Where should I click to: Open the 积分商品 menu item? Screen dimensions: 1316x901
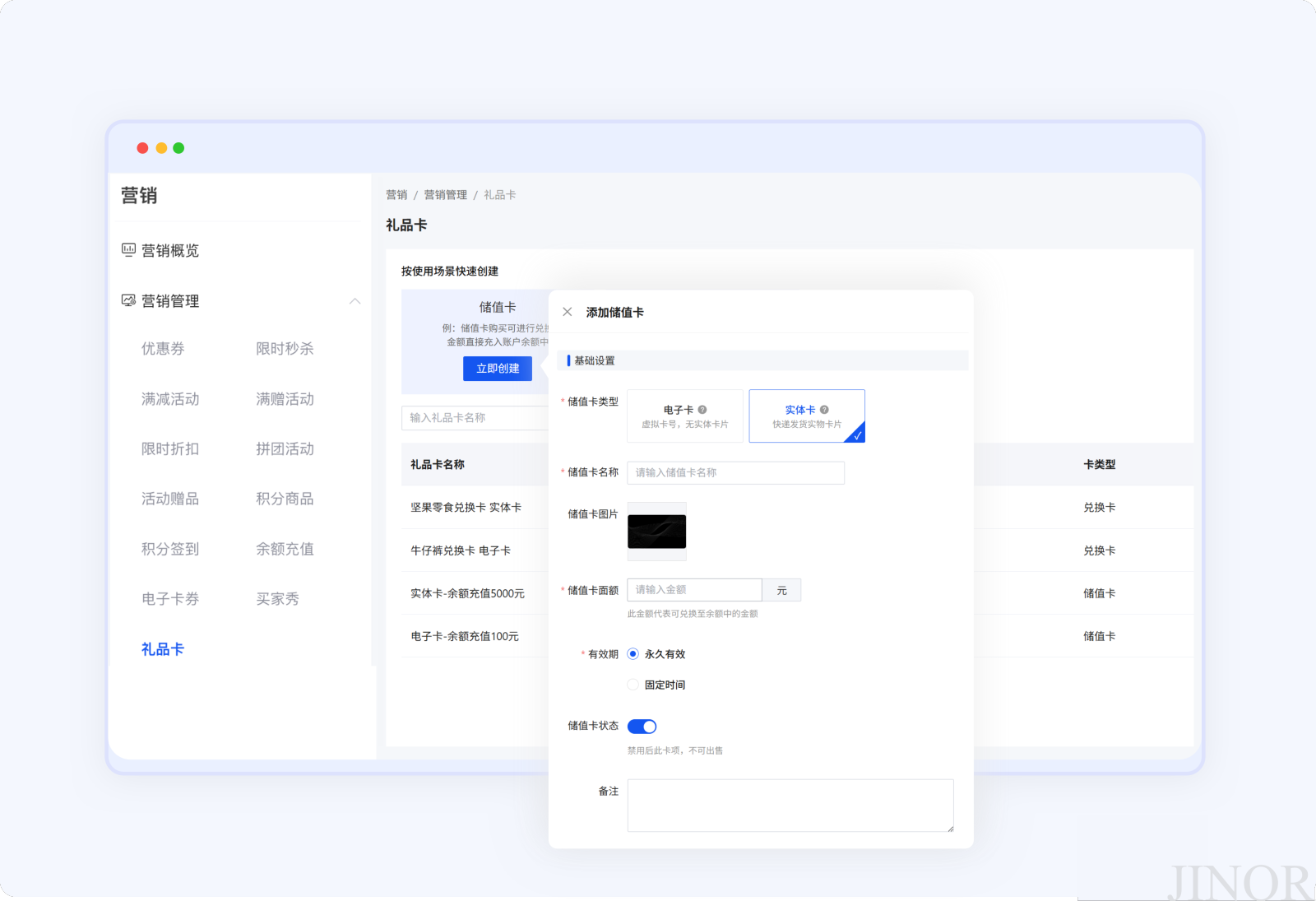[x=285, y=499]
